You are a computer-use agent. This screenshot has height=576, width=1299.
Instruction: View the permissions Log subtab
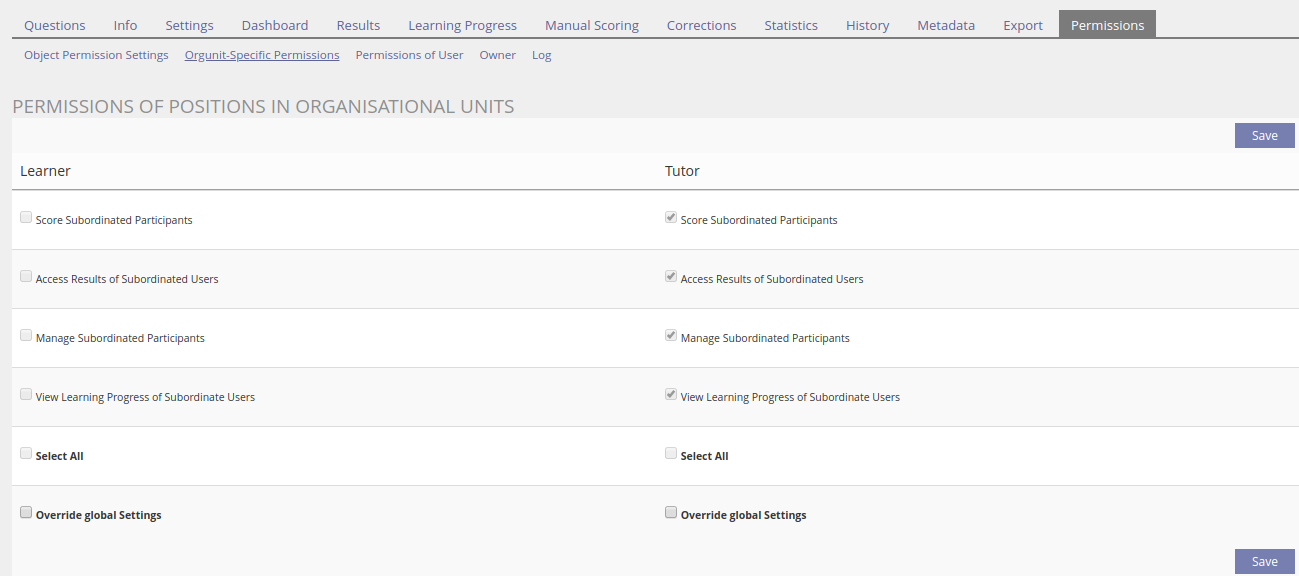coord(541,55)
